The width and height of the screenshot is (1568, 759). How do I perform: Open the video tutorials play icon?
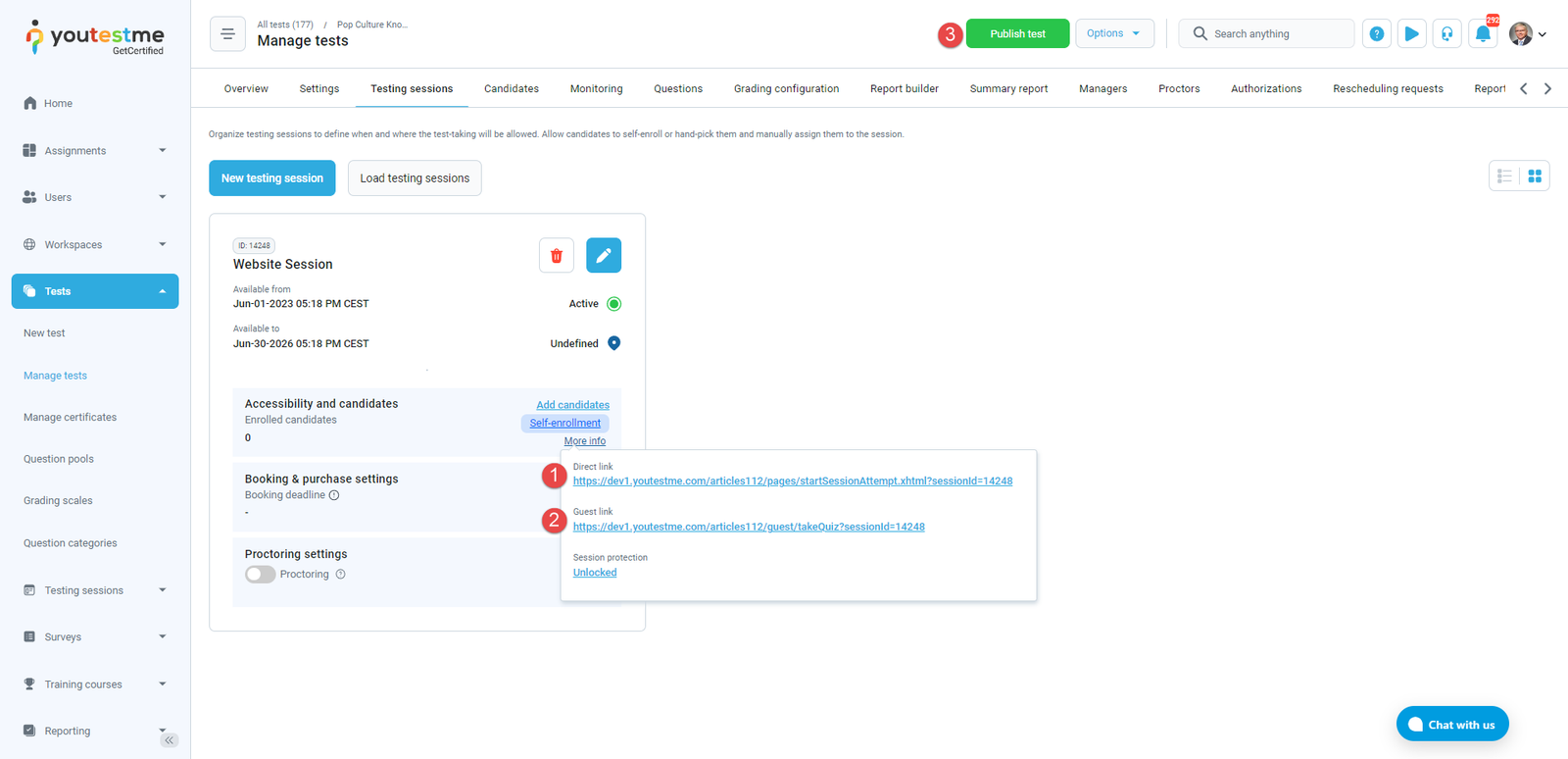[1411, 34]
